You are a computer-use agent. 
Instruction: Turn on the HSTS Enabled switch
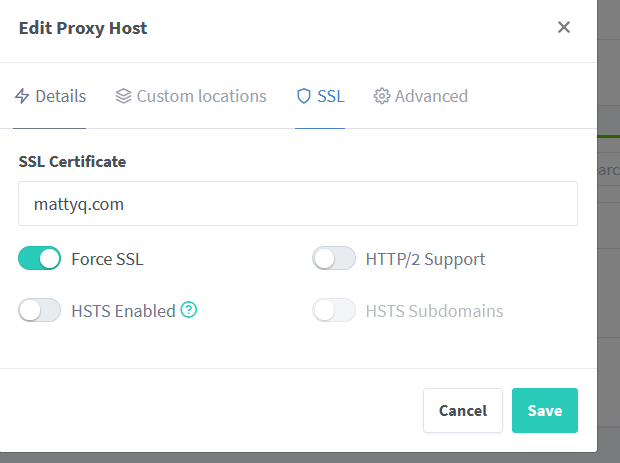pyautogui.click(x=40, y=310)
